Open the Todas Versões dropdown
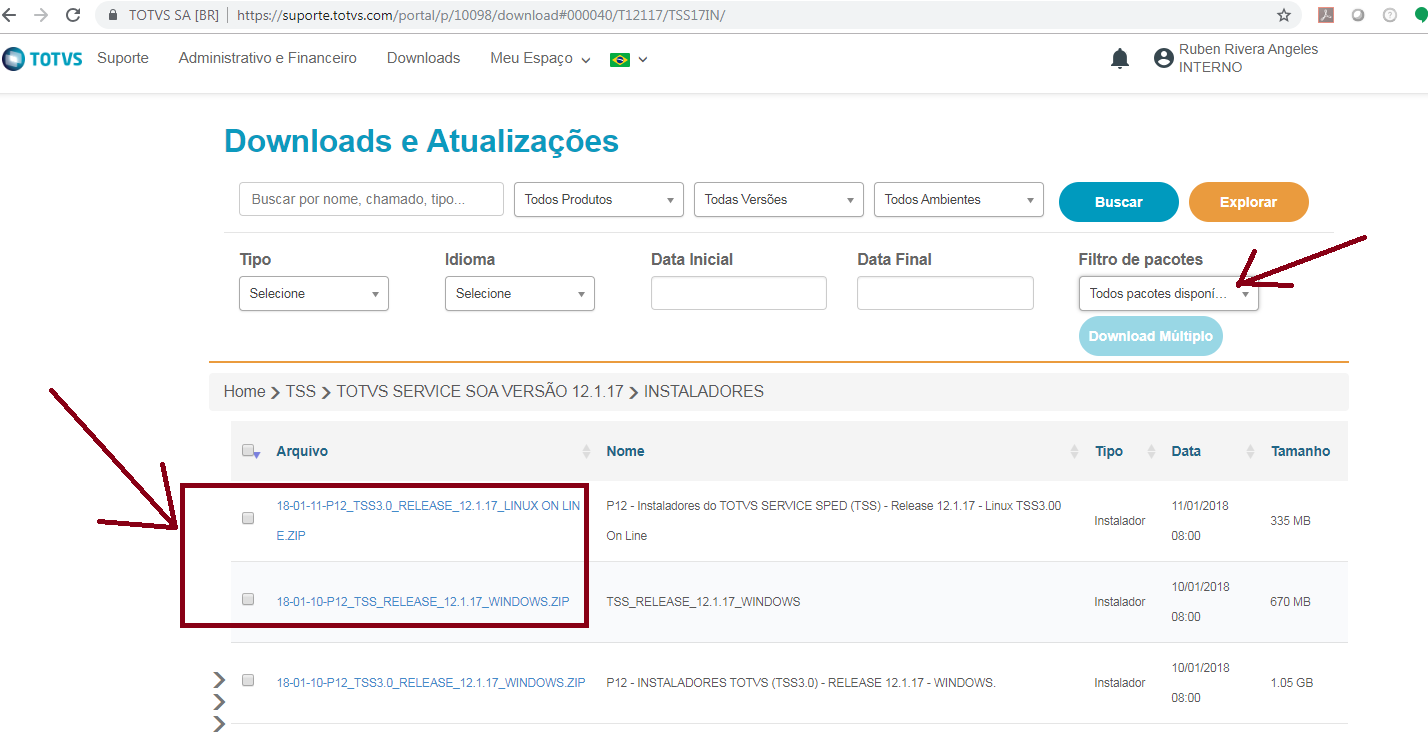 tap(779, 199)
